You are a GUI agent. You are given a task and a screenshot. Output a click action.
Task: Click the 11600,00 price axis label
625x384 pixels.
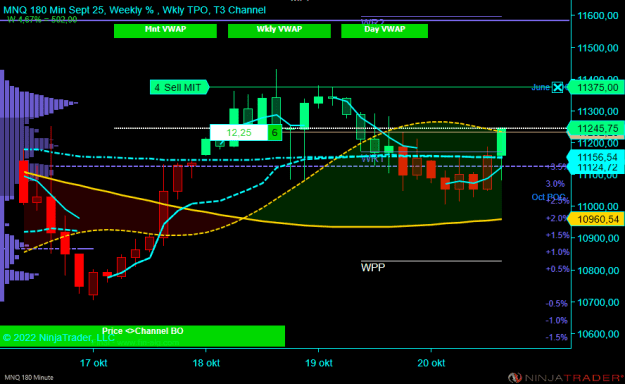tap(598, 16)
